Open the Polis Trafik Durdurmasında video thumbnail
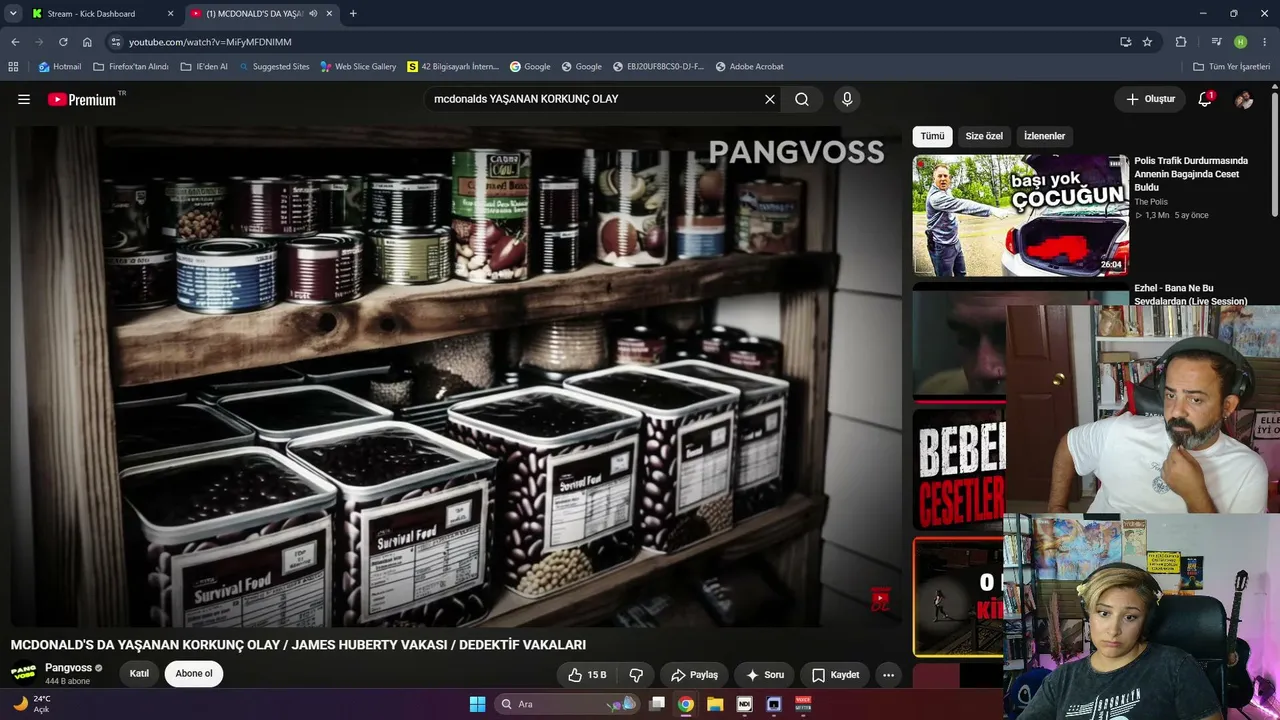The height and width of the screenshot is (720, 1280). click(1021, 215)
